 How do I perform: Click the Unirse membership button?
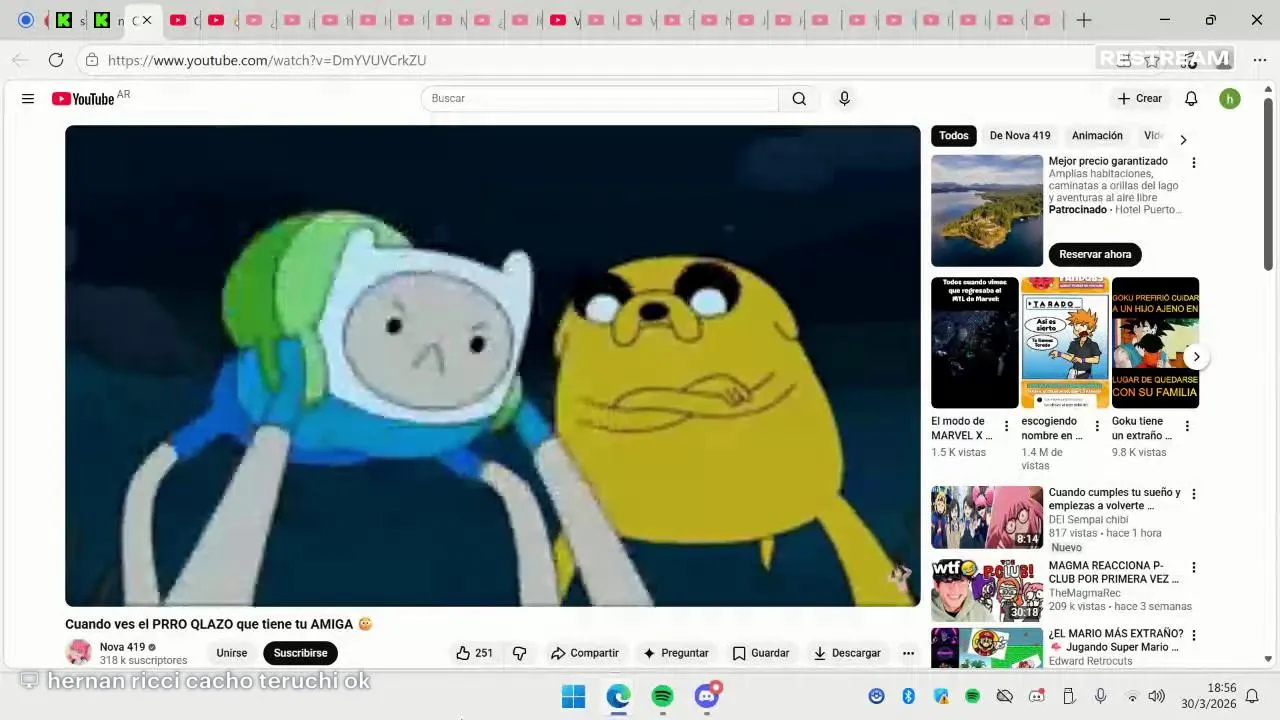231,653
